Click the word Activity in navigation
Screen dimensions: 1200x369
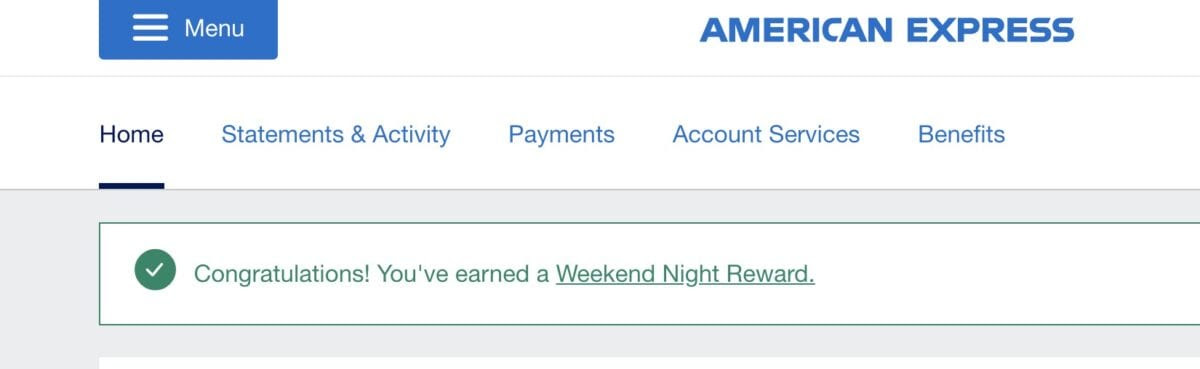[411, 134]
